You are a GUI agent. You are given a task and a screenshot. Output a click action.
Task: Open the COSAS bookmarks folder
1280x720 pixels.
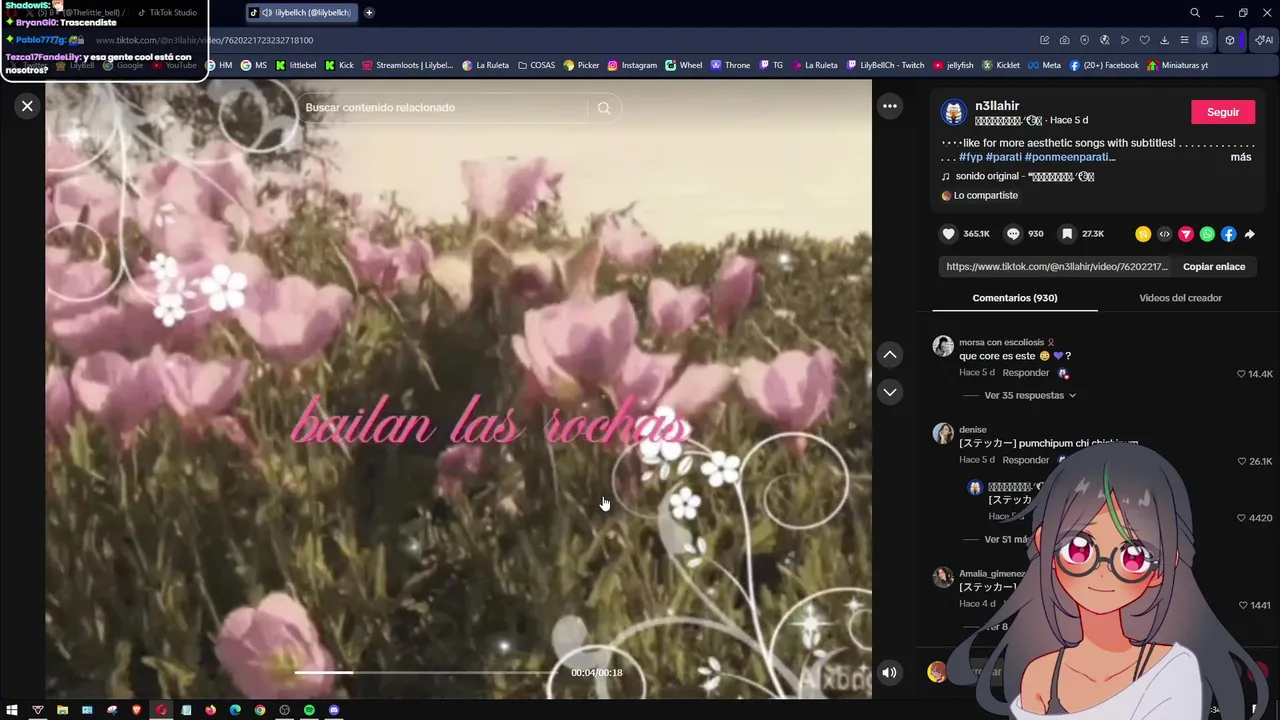(x=536, y=65)
